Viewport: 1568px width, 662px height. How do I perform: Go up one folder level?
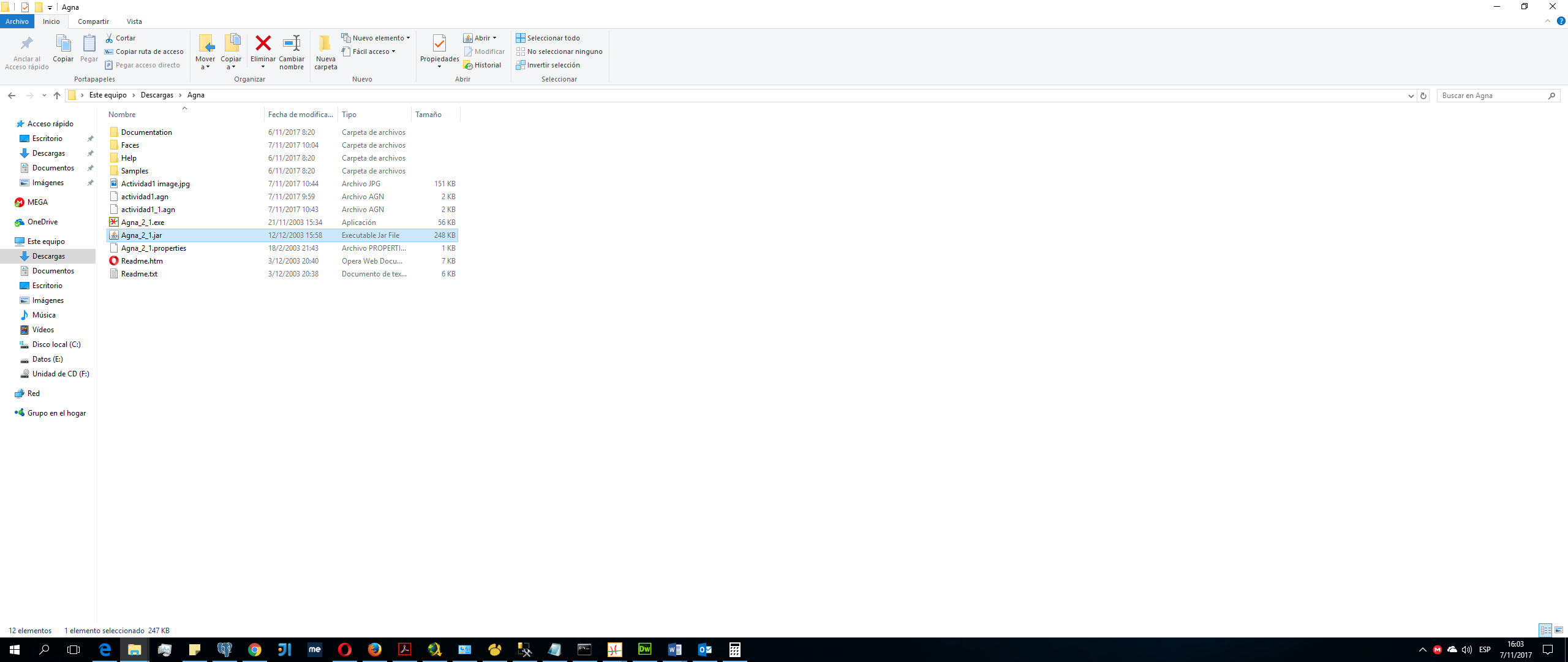pyautogui.click(x=57, y=96)
